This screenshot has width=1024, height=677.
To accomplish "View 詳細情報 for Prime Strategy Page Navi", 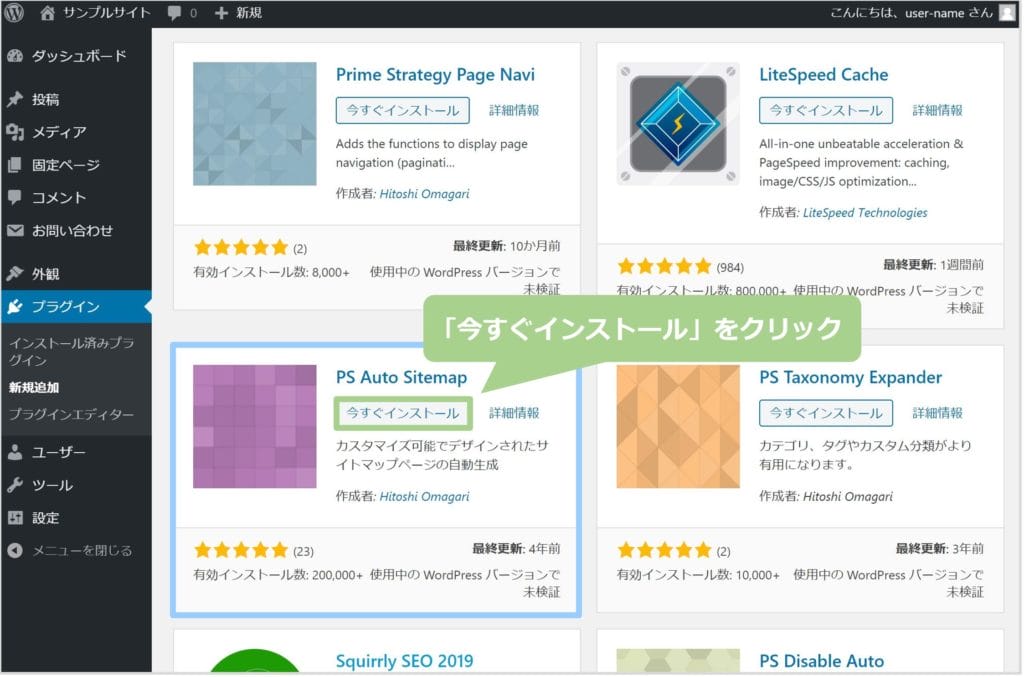I will coord(514,110).
